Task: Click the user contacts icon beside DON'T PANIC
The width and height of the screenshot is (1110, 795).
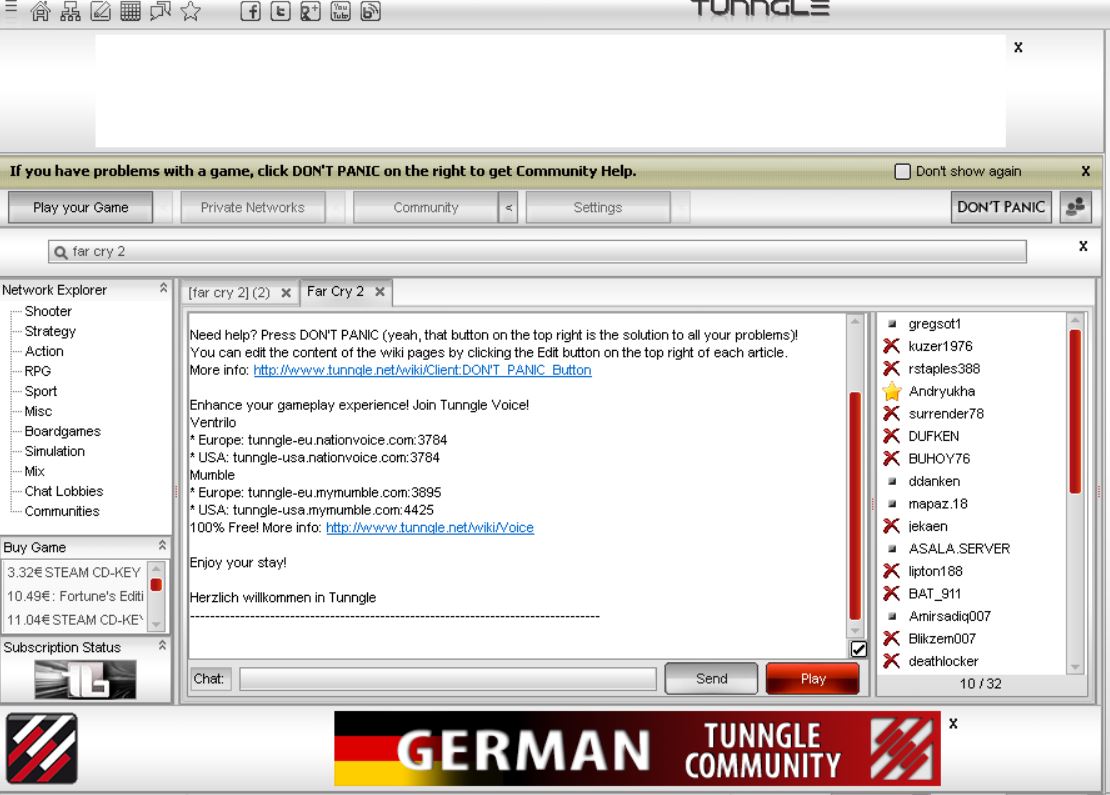Action: click(1075, 207)
